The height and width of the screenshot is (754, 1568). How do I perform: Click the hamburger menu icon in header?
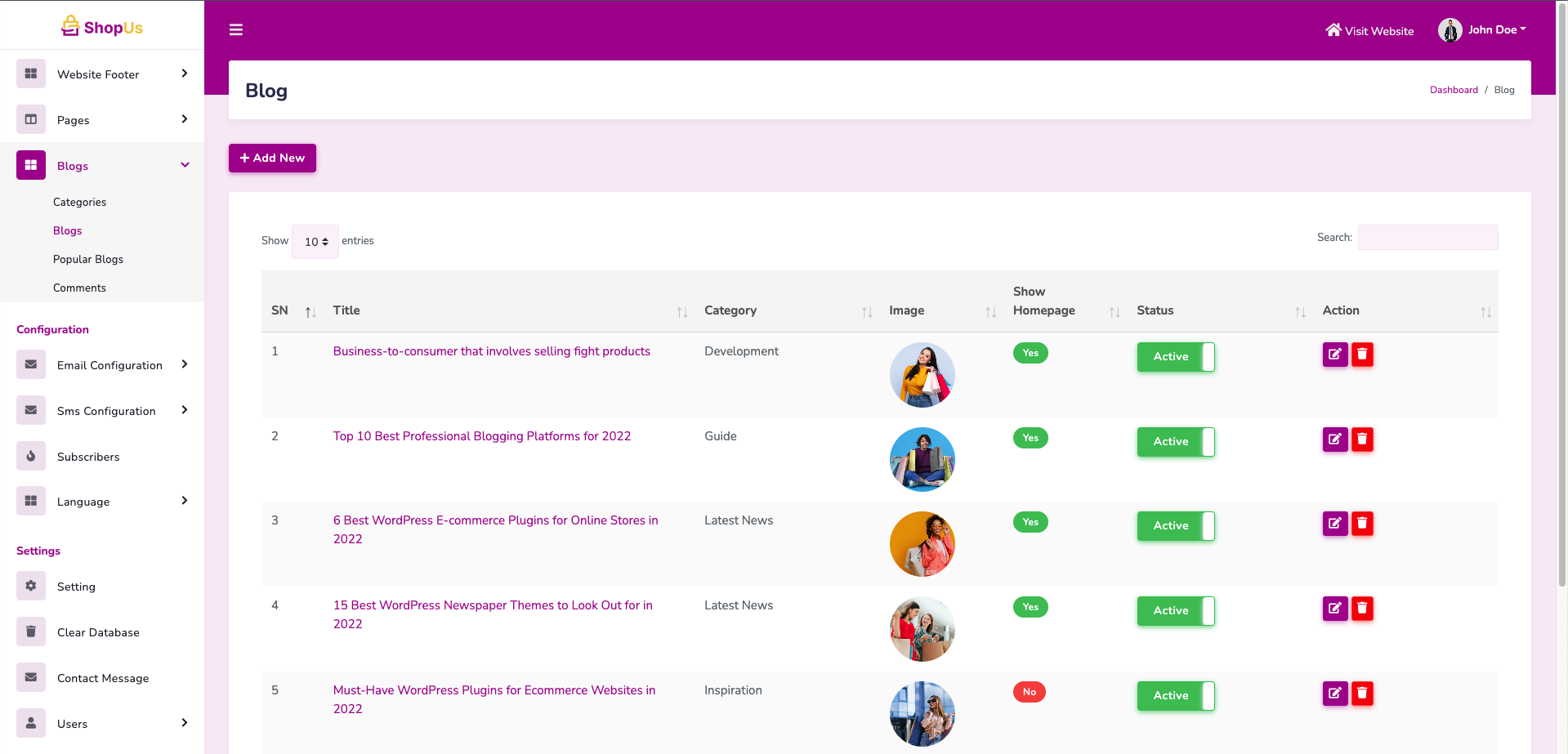click(236, 30)
